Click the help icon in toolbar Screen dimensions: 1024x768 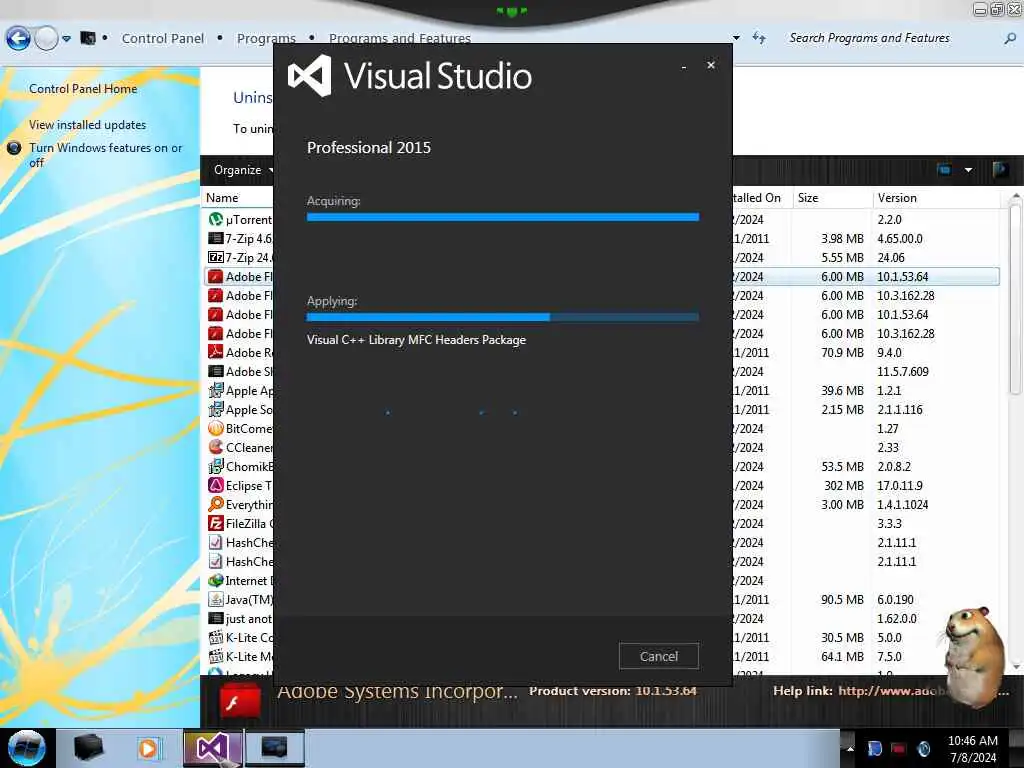click(x=1000, y=170)
